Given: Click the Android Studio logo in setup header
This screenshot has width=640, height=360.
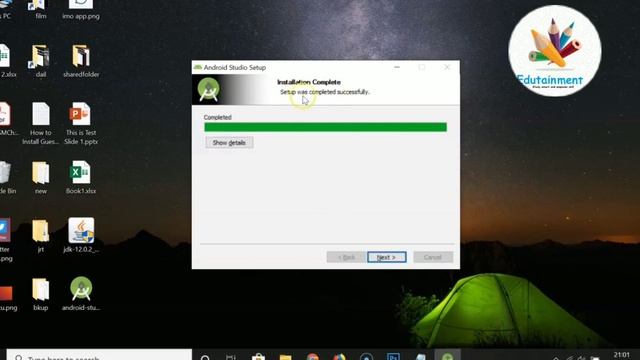Looking at the screenshot, I should click(209, 89).
